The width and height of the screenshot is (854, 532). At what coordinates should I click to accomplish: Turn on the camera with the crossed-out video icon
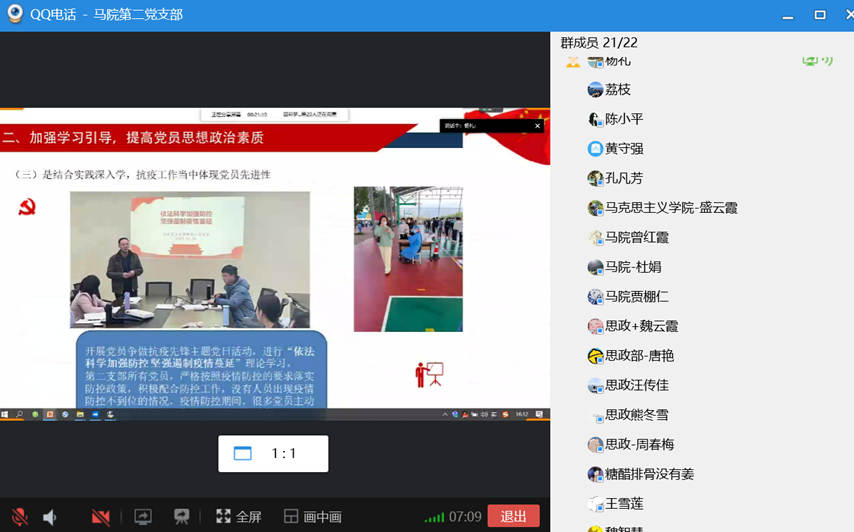[100, 517]
